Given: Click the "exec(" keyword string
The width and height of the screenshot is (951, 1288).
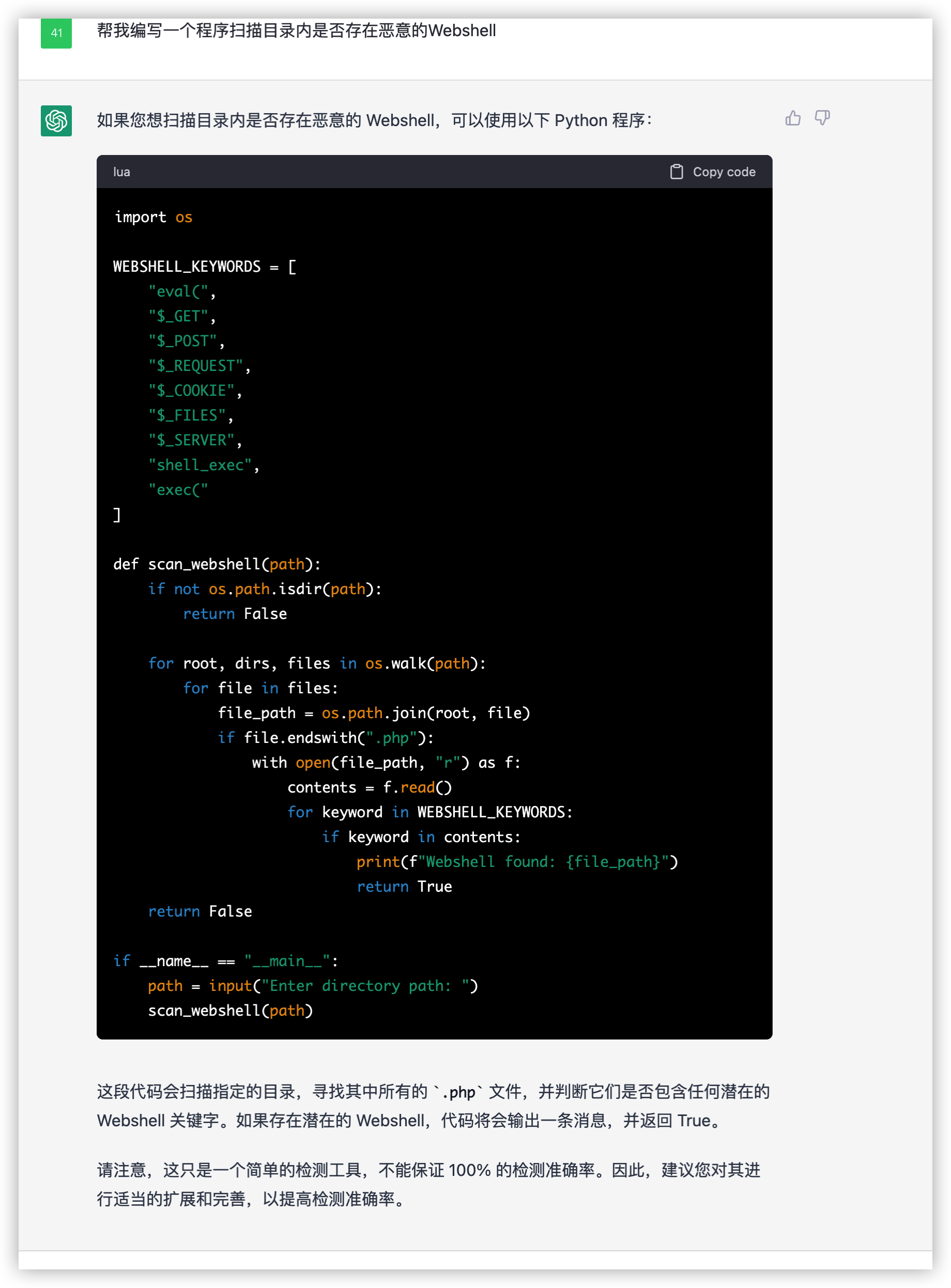Looking at the screenshot, I should tap(178, 489).
